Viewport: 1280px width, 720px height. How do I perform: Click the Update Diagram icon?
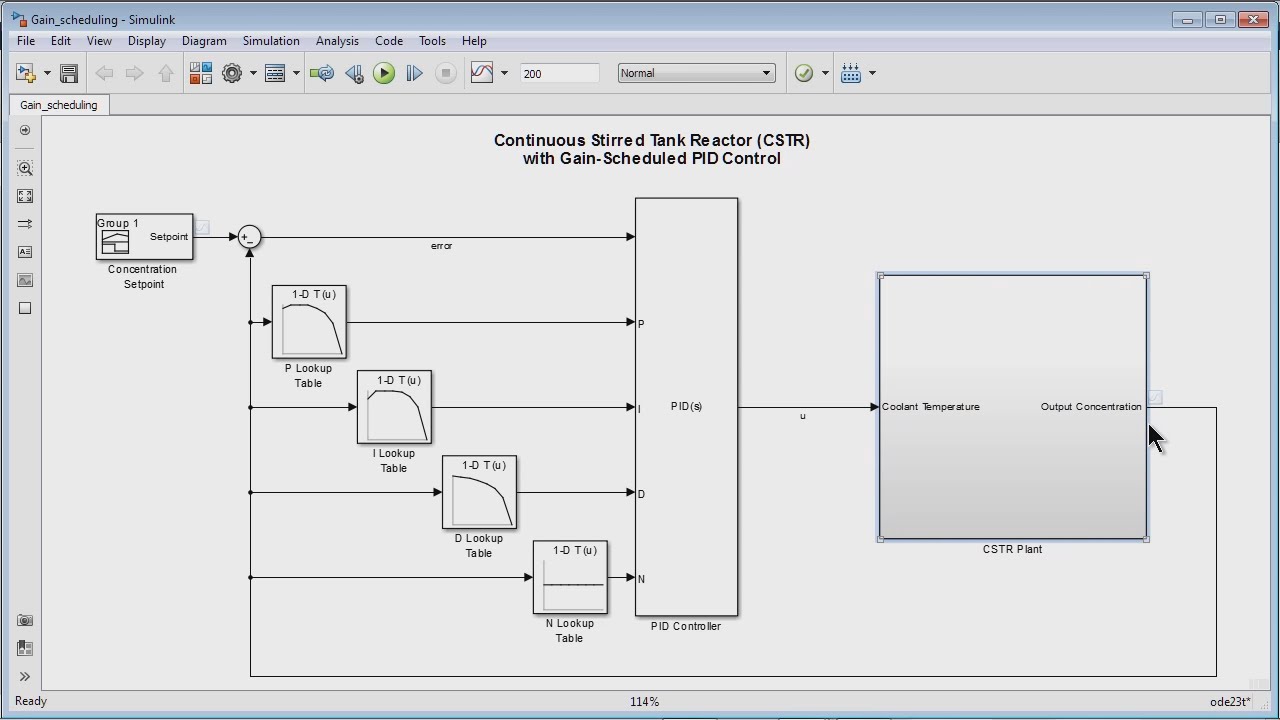[x=322, y=73]
